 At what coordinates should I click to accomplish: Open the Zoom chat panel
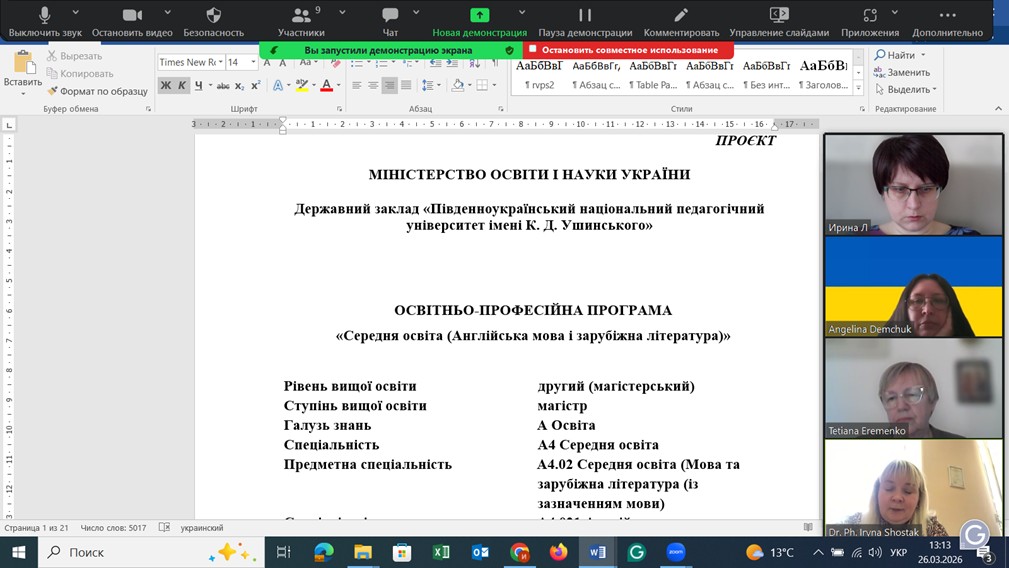click(390, 16)
